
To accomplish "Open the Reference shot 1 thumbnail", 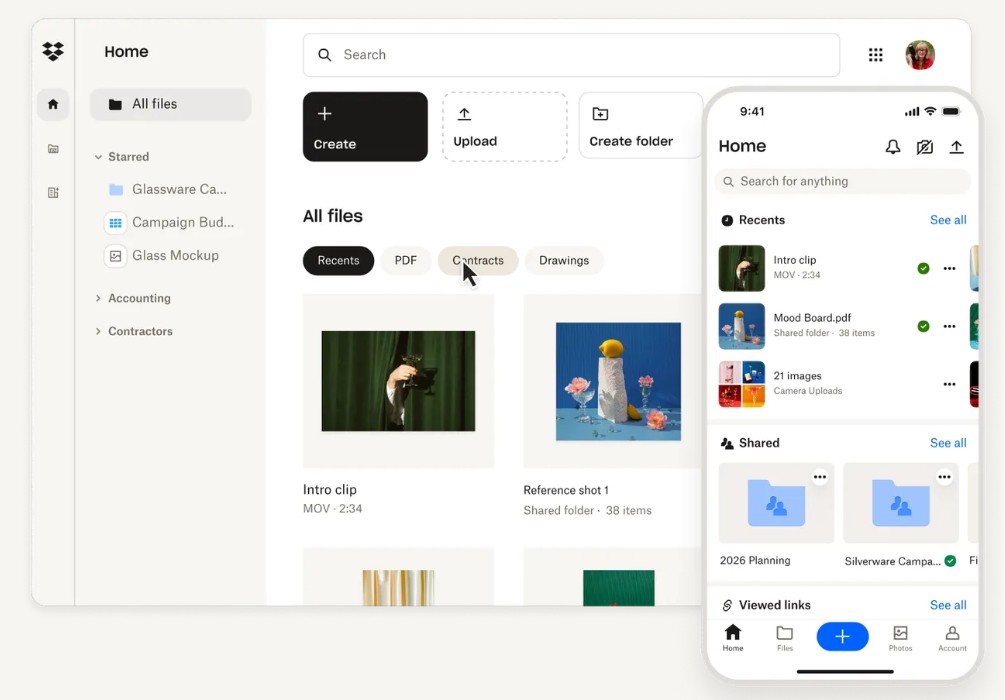I will (618, 381).
